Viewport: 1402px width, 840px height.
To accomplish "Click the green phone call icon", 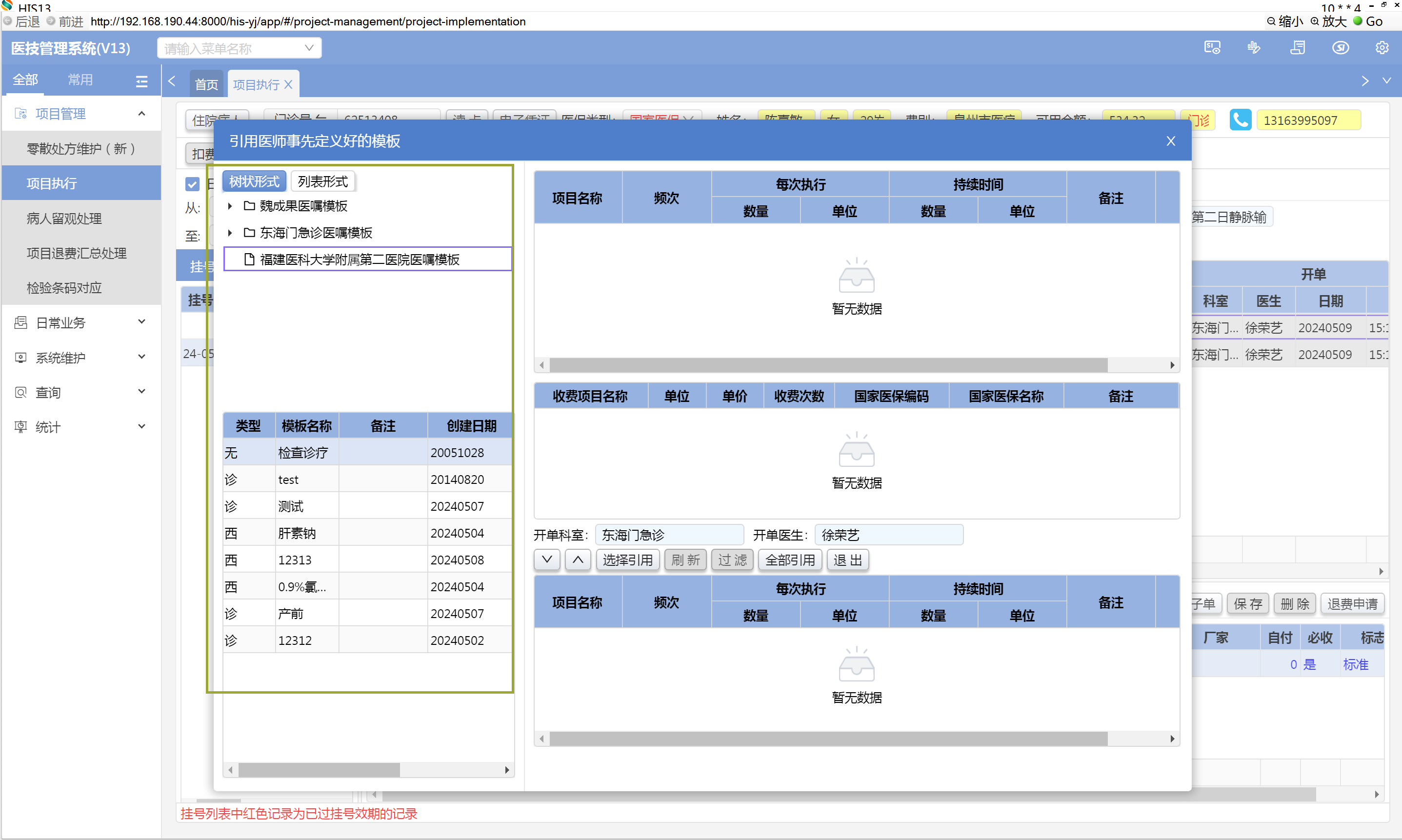I will (x=1240, y=120).
